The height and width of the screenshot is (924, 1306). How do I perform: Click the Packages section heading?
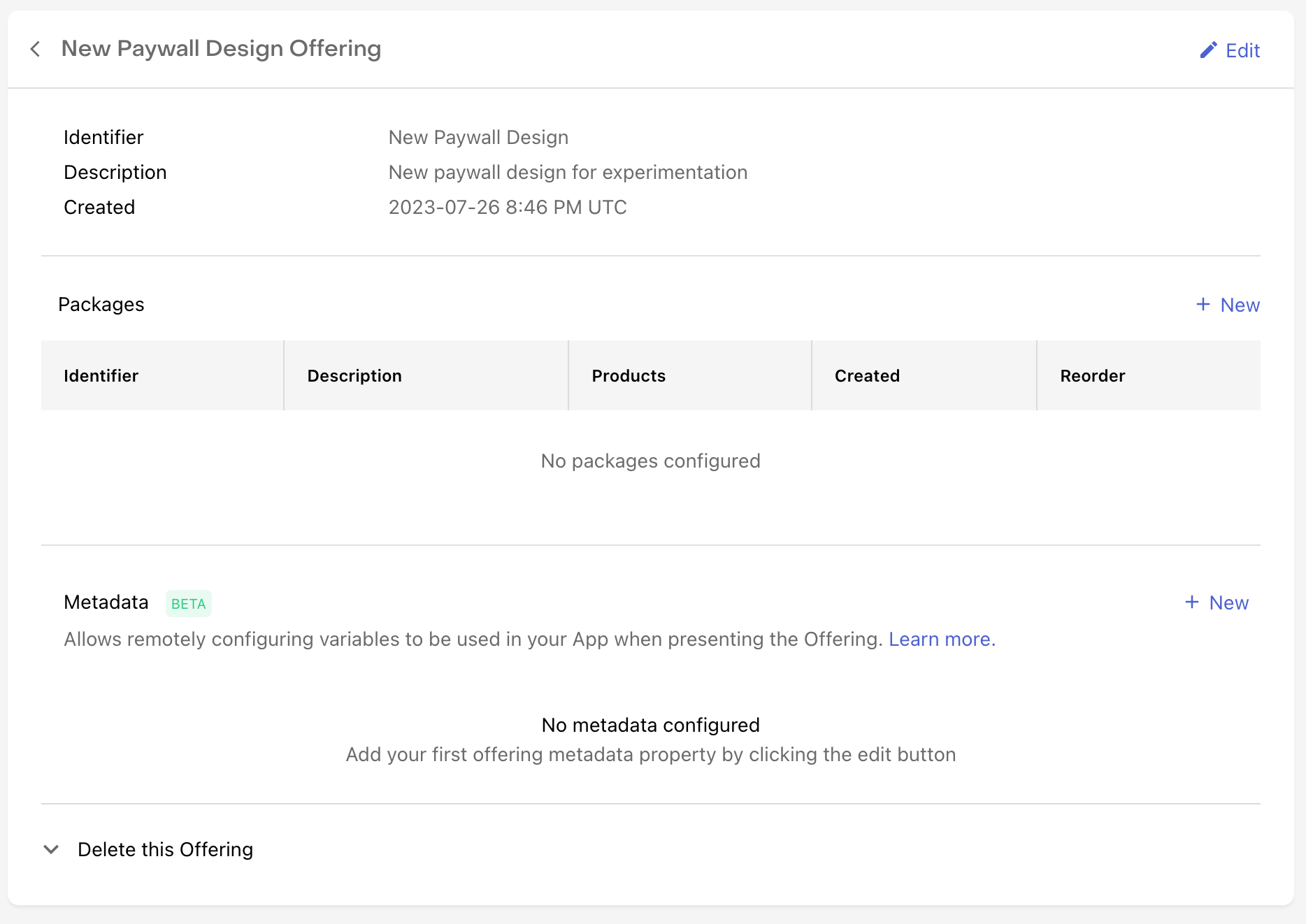[x=101, y=305]
